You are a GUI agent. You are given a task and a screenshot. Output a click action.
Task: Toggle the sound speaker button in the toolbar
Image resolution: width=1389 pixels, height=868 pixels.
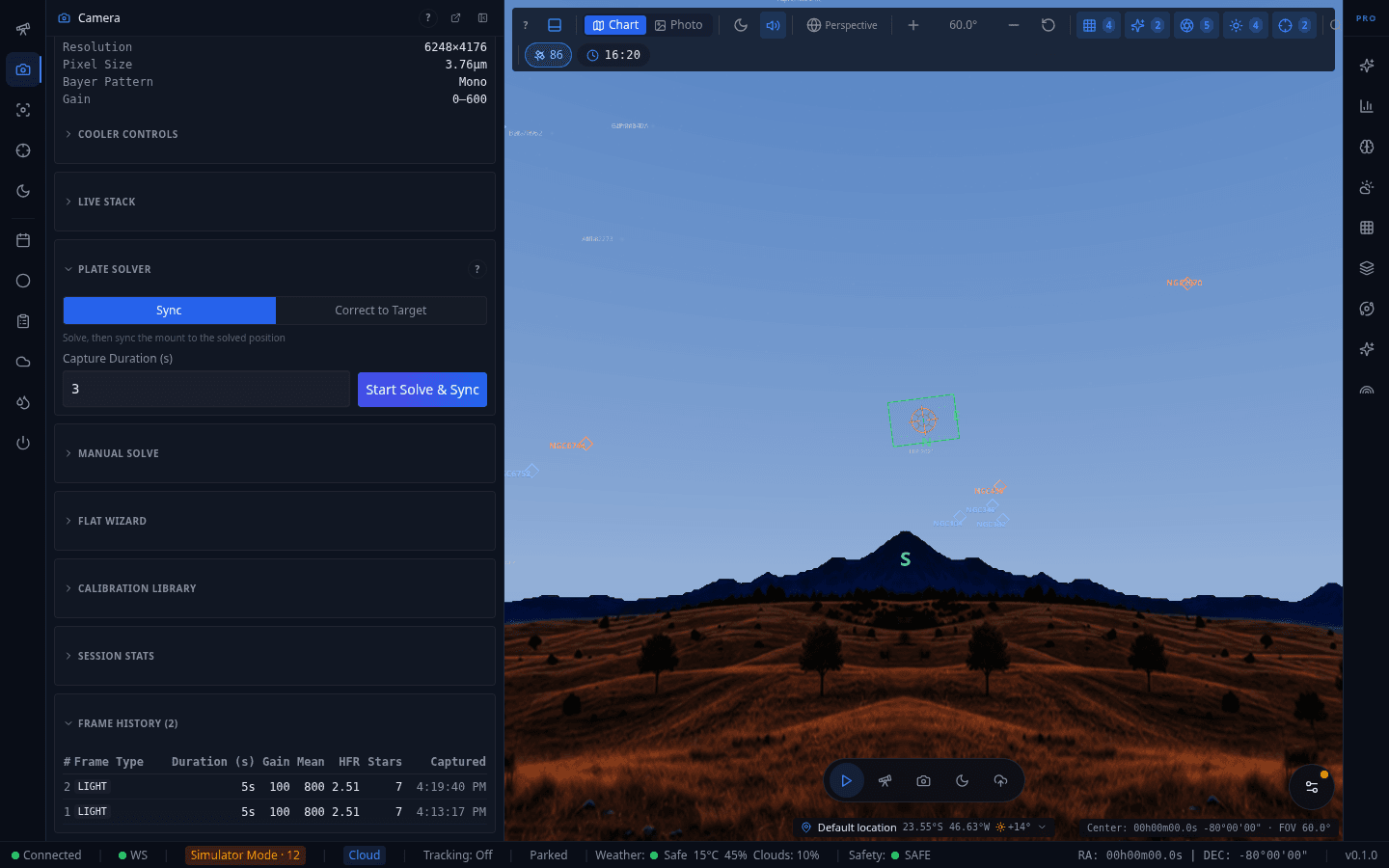773,25
